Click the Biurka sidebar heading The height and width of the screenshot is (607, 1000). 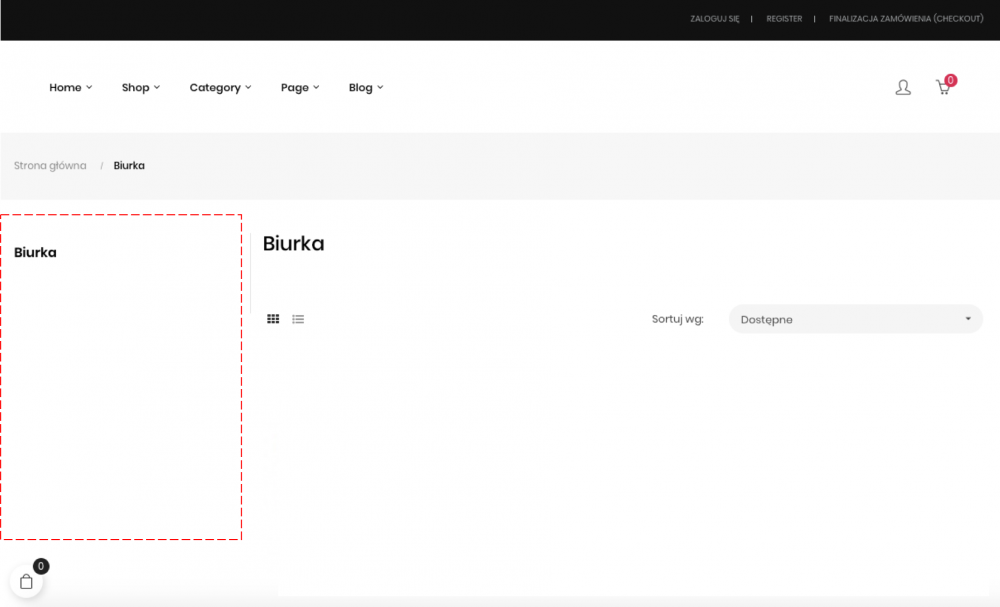(x=35, y=253)
